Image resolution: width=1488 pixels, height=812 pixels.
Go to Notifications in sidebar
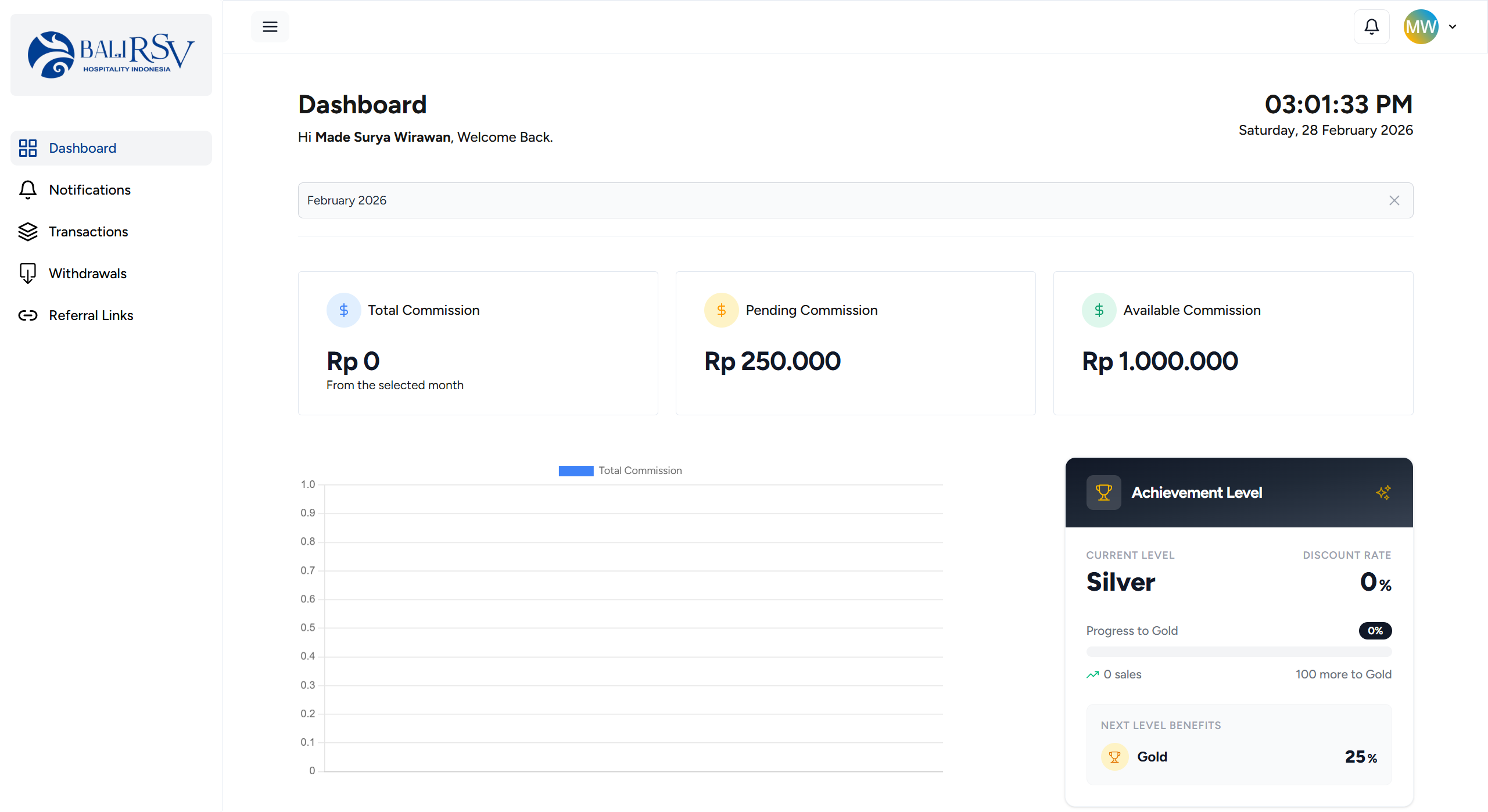[89, 190]
